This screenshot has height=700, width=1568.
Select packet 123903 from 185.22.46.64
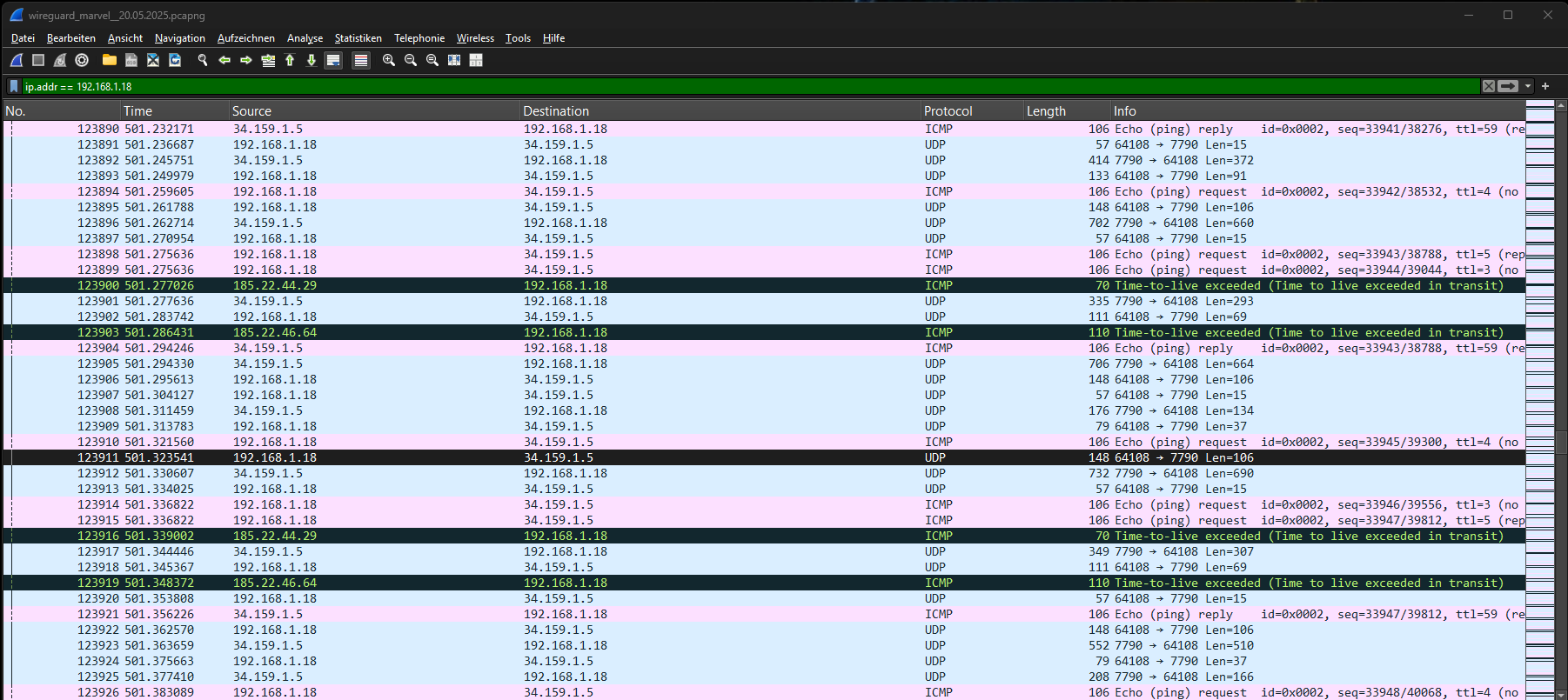(x=764, y=332)
